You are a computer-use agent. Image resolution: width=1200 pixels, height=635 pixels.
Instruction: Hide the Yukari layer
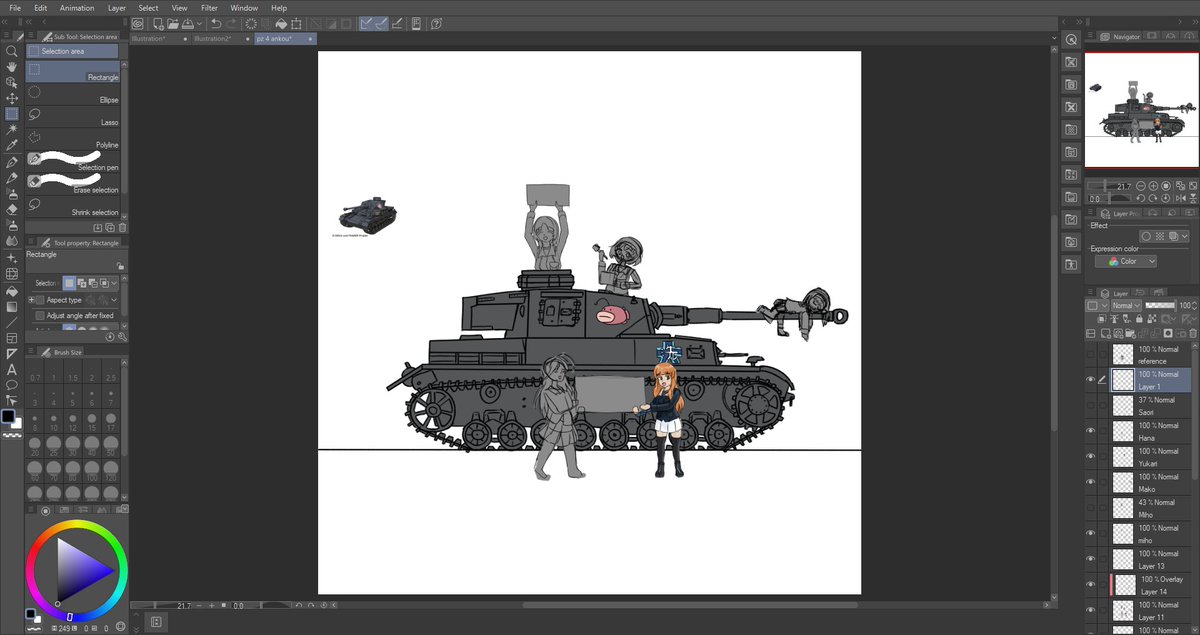1090,457
